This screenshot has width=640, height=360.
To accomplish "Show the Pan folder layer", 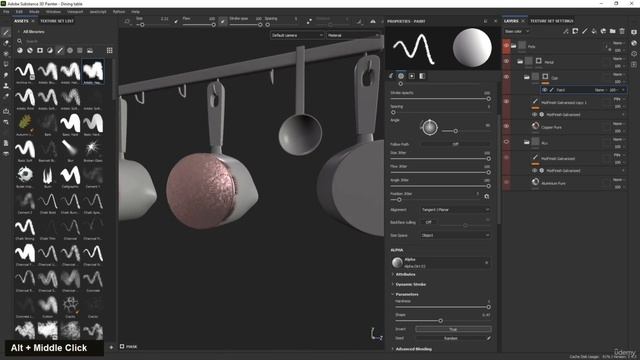I will pos(506,142).
